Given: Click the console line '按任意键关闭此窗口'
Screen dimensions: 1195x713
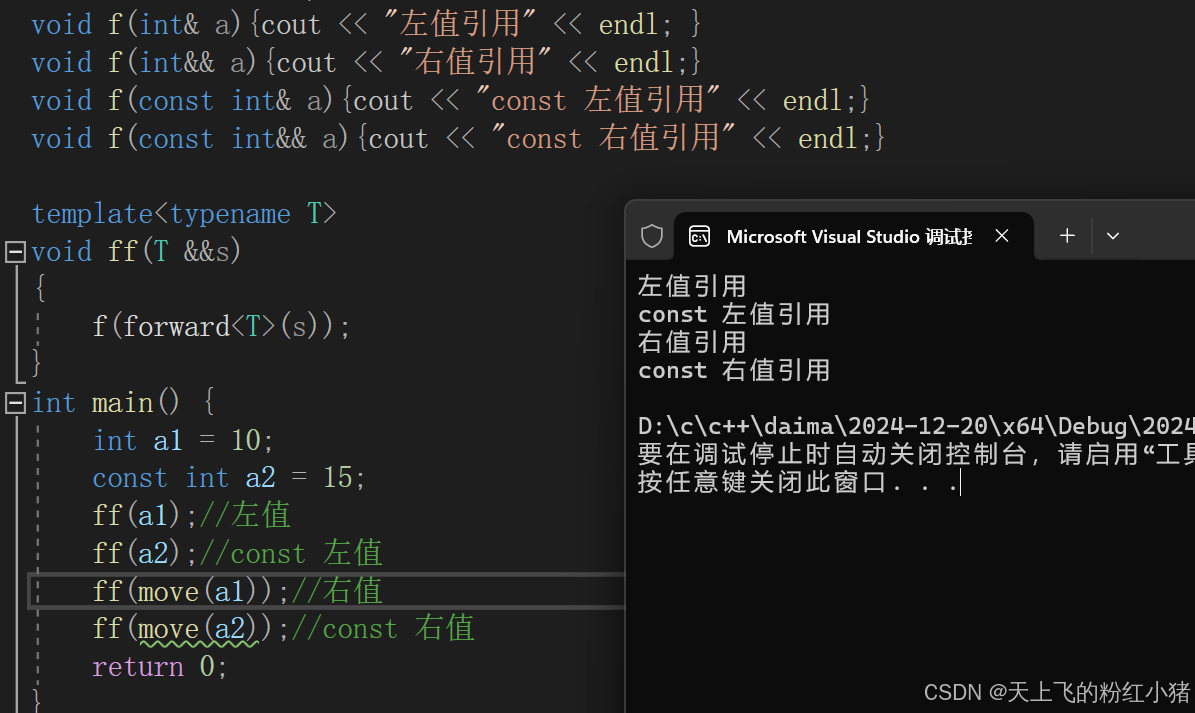Looking at the screenshot, I should [799, 483].
